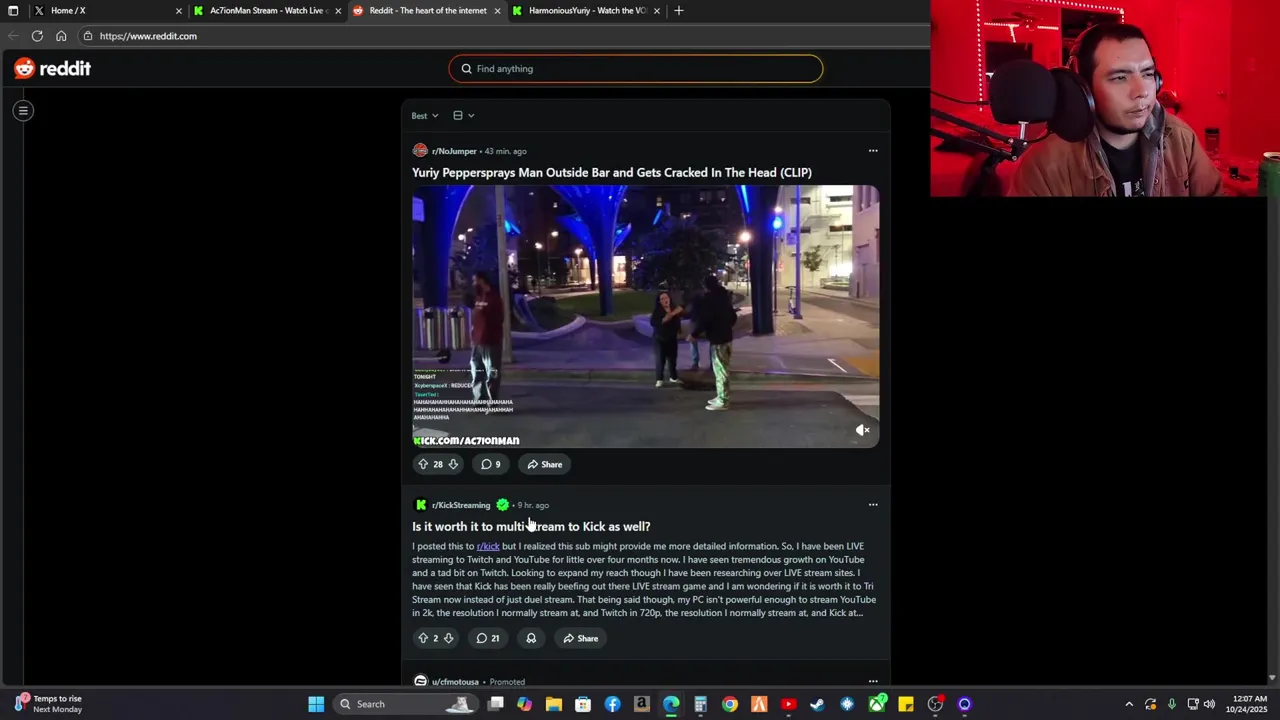Open the 21 comments on Kick post
Image resolution: width=1280 pixels, height=720 pixels.
488,638
